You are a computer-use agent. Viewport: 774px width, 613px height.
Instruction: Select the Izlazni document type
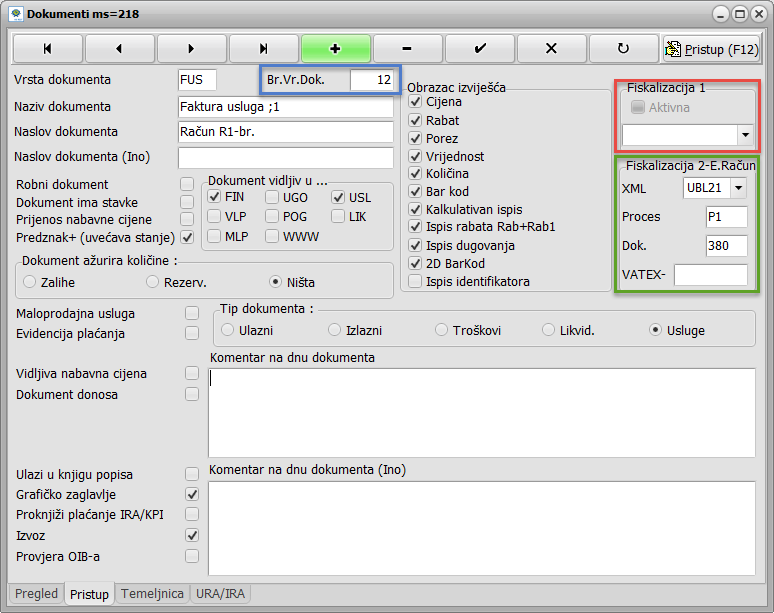(x=335, y=329)
